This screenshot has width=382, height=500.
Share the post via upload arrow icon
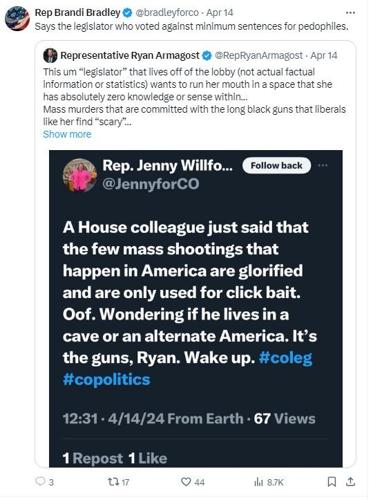350,481
